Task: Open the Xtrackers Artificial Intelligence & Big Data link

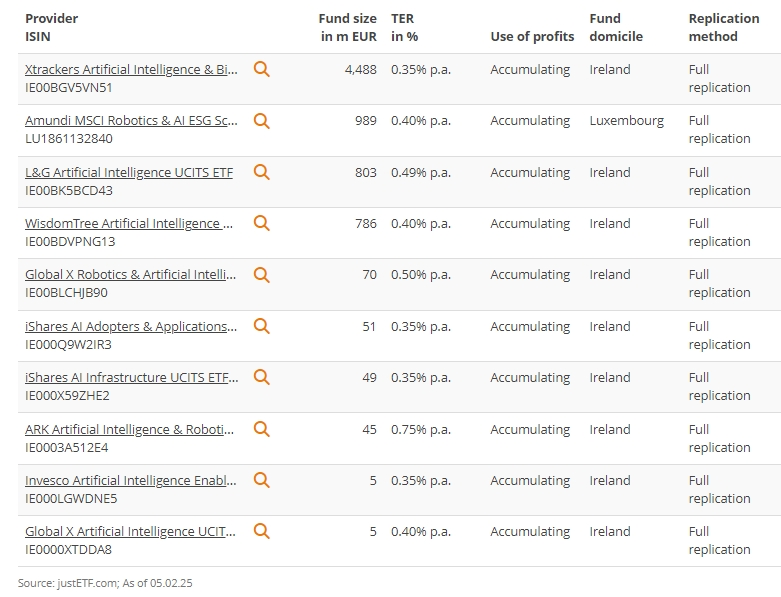Action: coord(131,70)
